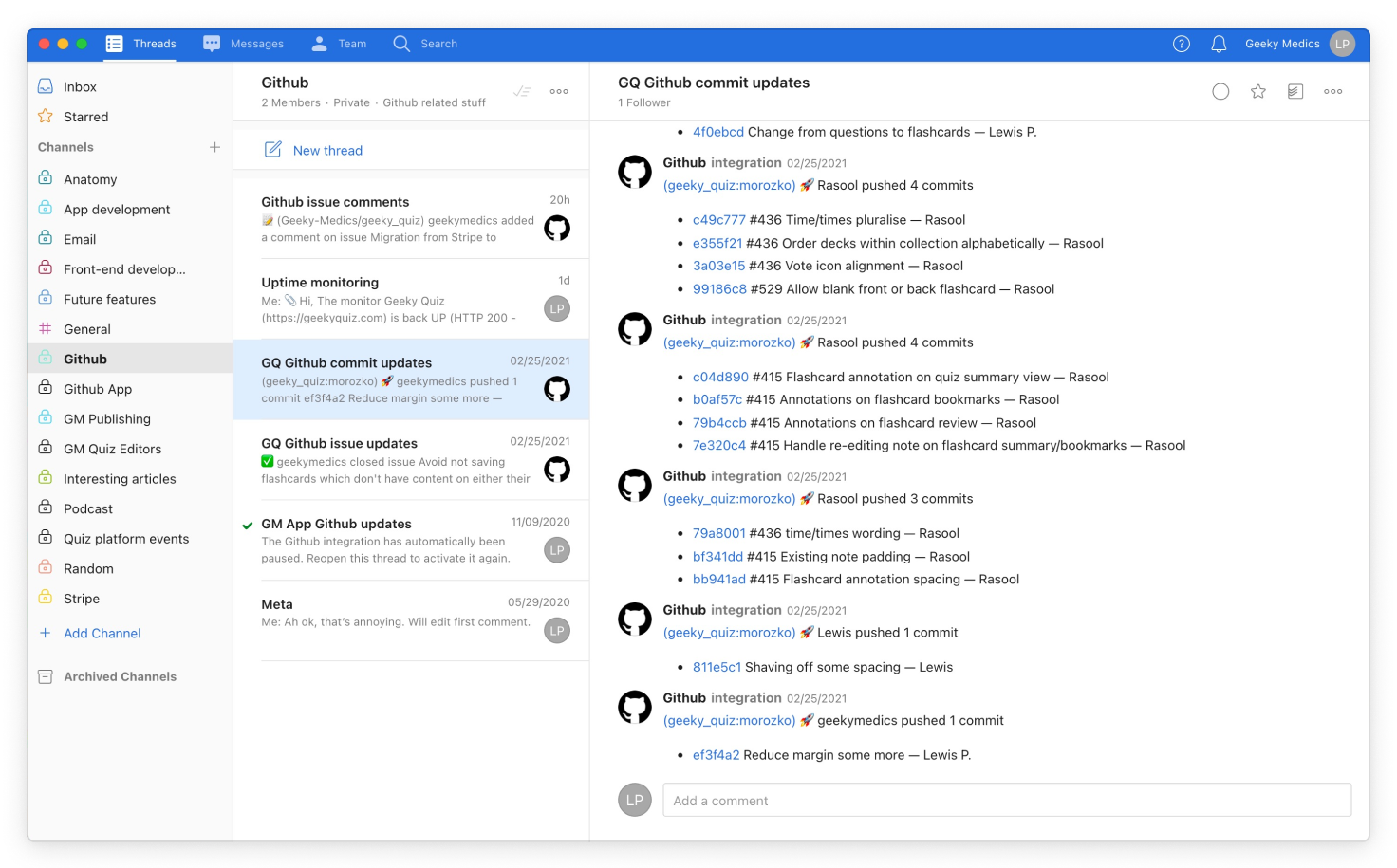Click the LP avatar on GM App Github updates
This screenshot has width=1397, height=868.
557,550
